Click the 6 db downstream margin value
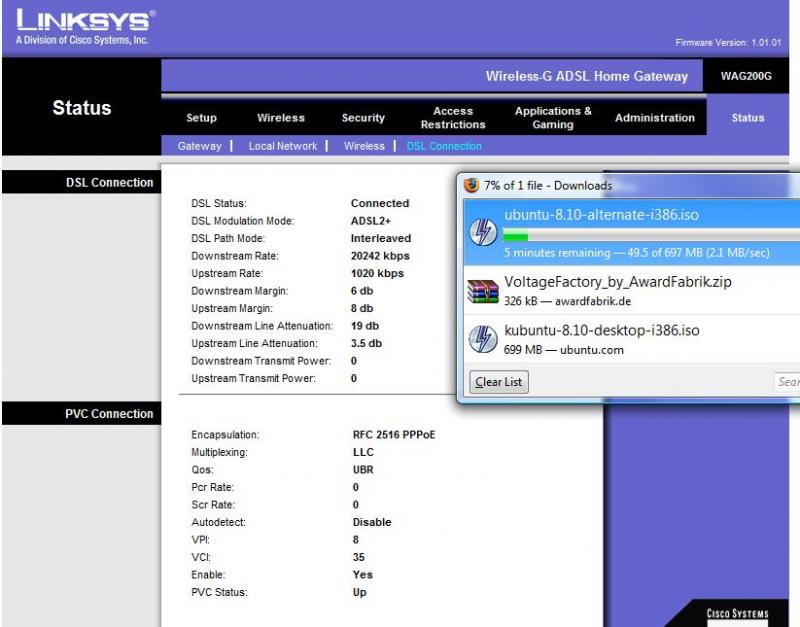Screen dimensions: 800x627 (x=362, y=291)
